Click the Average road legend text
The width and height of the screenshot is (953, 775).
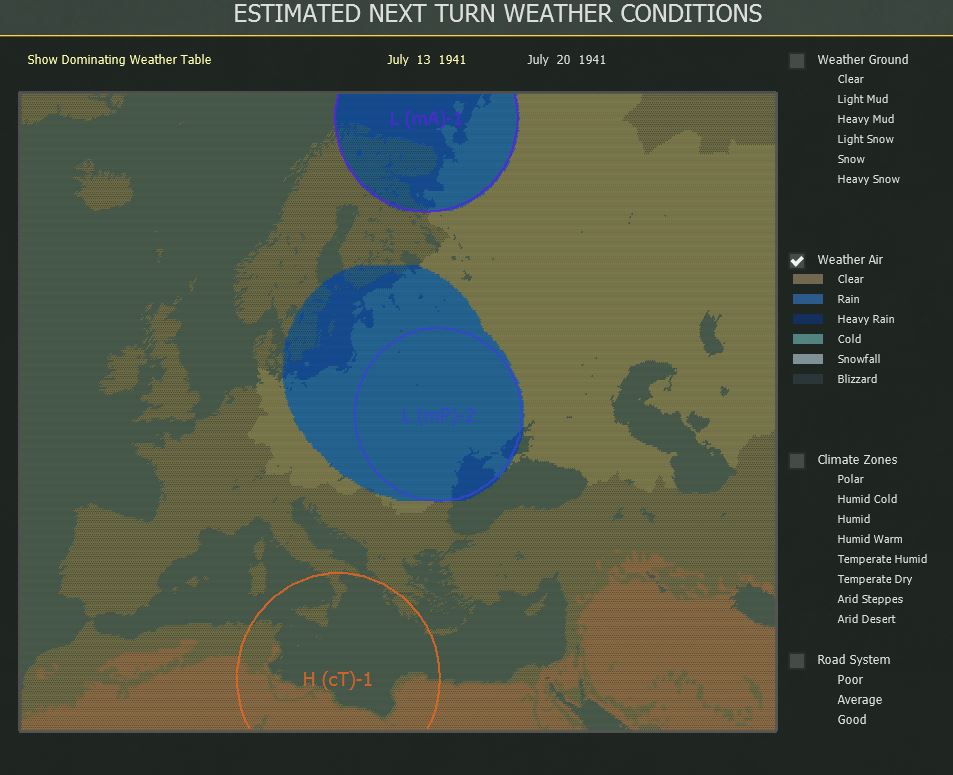pos(859,700)
